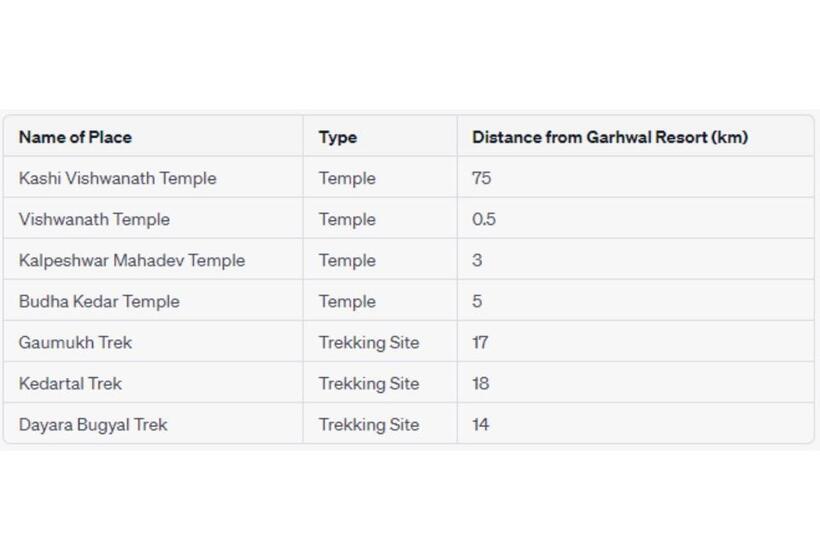Click the distance value 75
The width and height of the screenshot is (820, 560).
tap(481, 178)
